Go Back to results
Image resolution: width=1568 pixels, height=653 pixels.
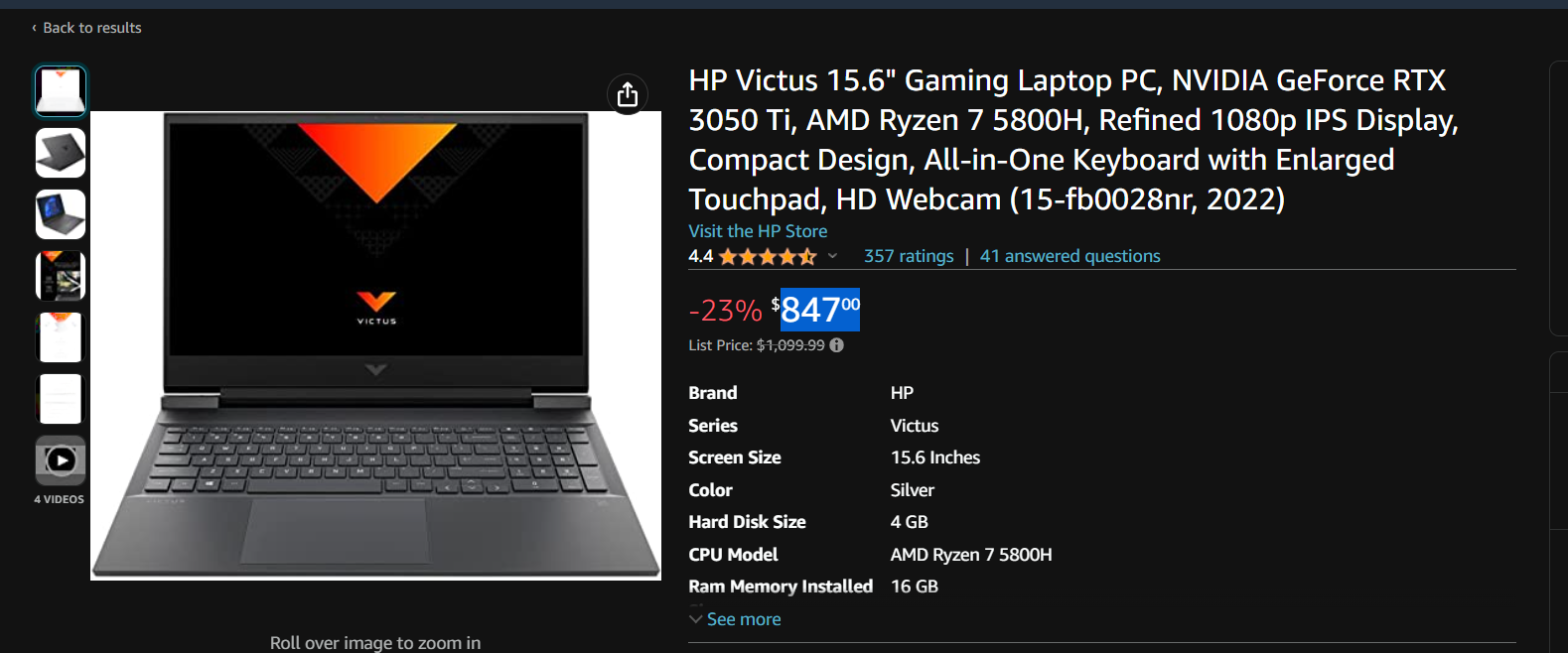click(x=92, y=28)
